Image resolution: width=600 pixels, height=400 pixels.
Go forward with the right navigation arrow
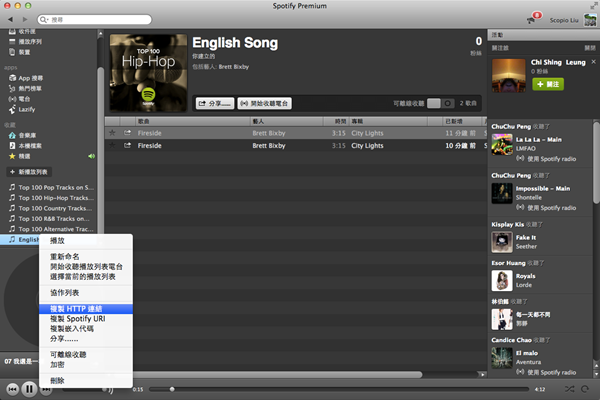(25, 19)
